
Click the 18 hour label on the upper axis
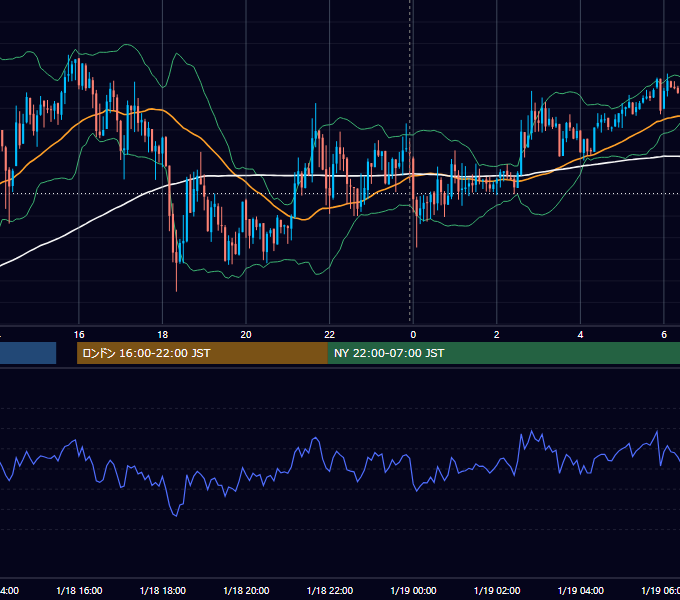[162, 335]
